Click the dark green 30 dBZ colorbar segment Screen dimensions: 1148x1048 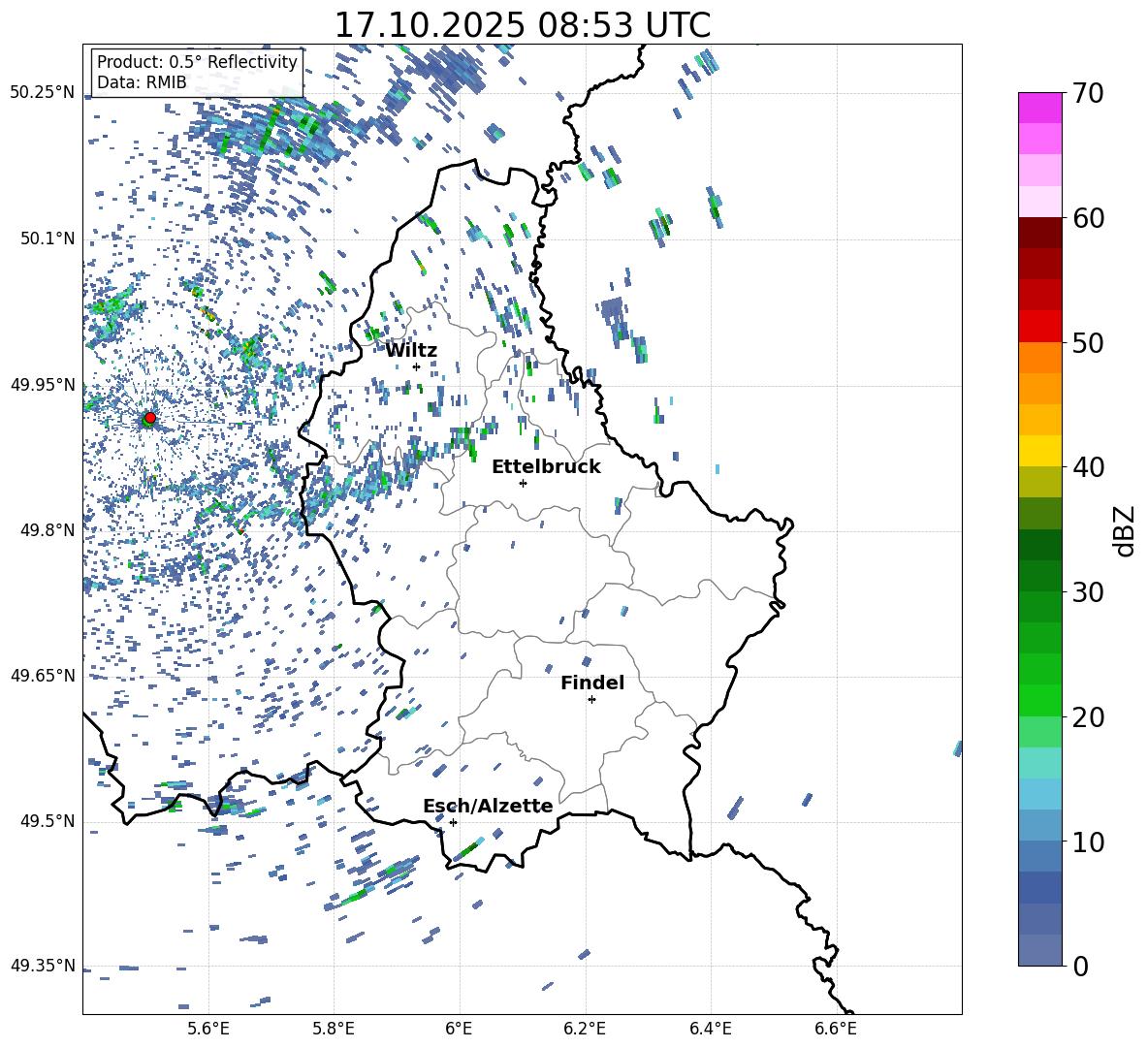click(1039, 576)
